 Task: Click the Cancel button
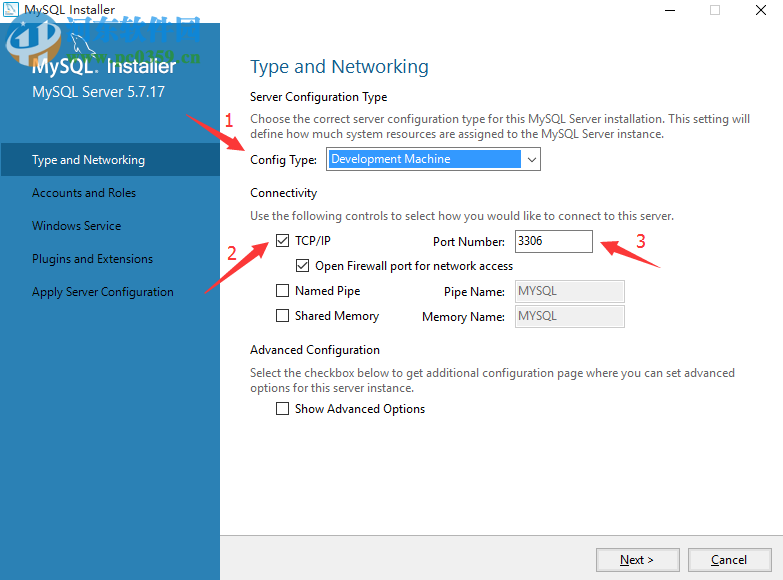tap(730, 560)
